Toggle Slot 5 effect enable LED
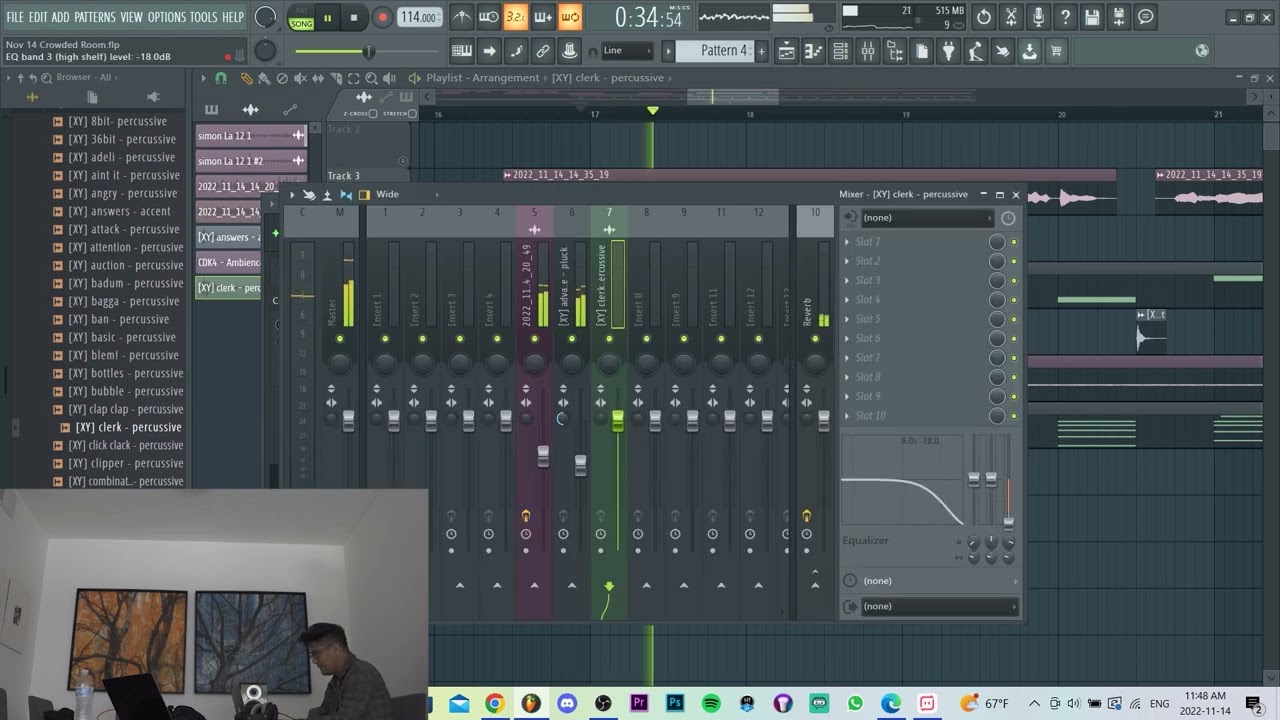Image resolution: width=1280 pixels, height=720 pixels. click(1013, 319)
